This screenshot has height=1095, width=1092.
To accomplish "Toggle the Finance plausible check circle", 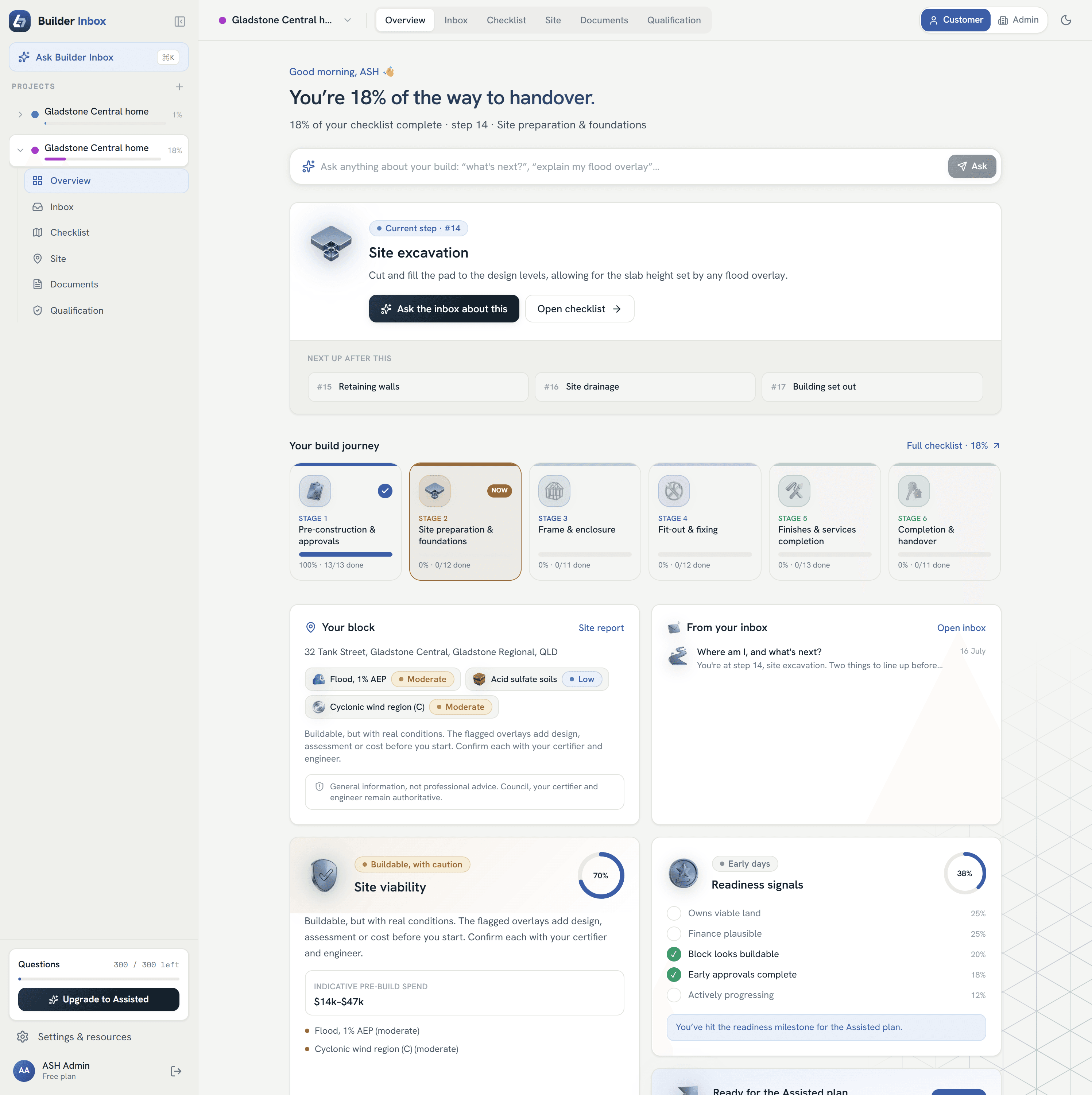I will (x=674, y=933).
